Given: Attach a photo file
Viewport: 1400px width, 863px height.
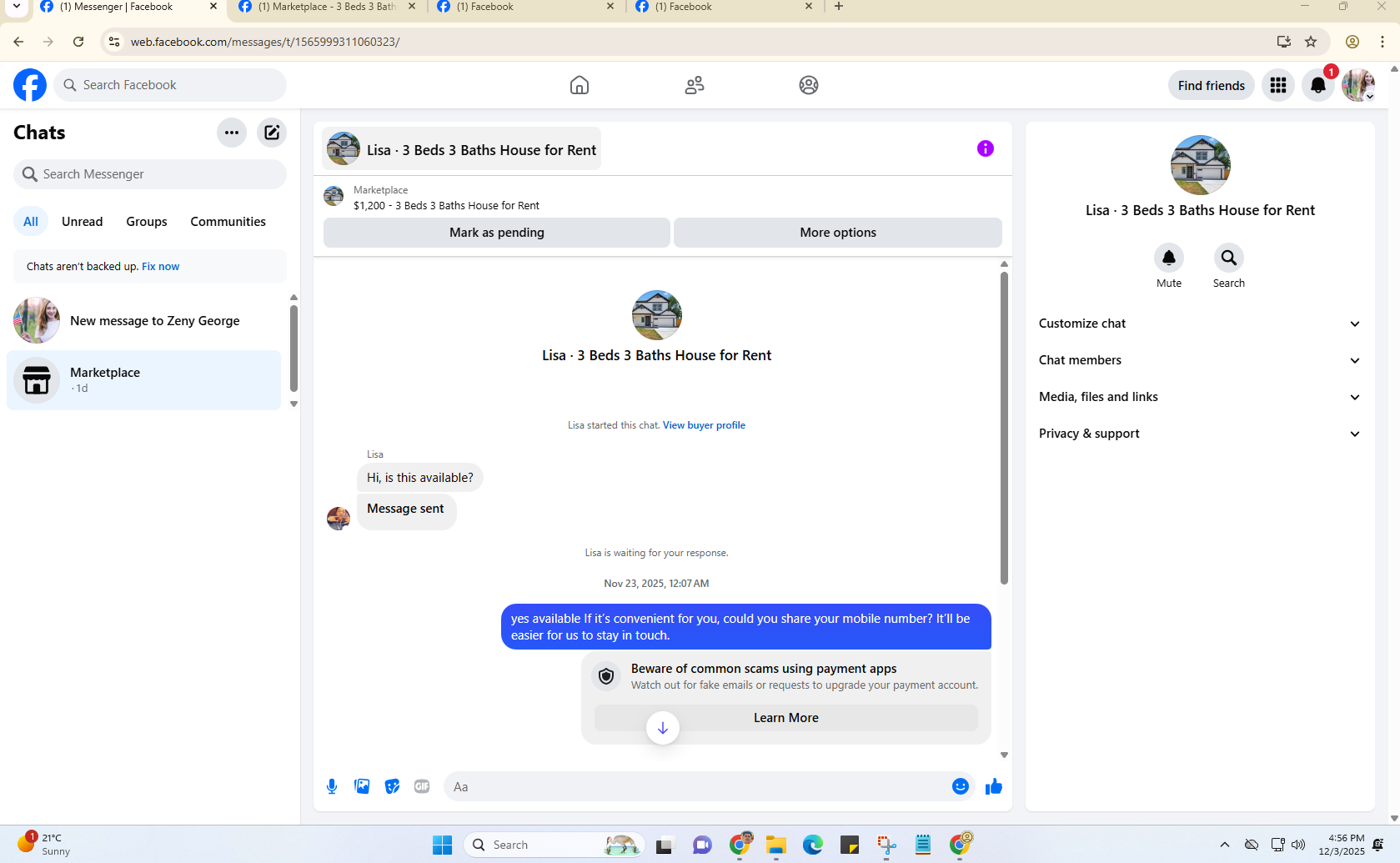Looking at the screenshot, I should click(362, 786).
